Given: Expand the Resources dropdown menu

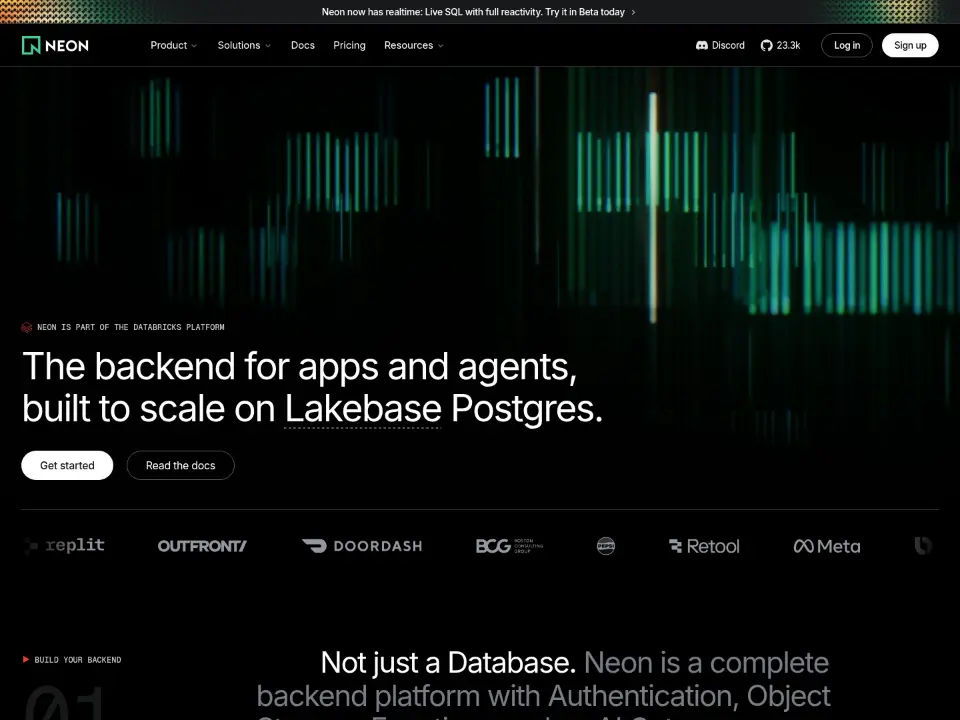Looking at the screenshot, I should 414,45.
